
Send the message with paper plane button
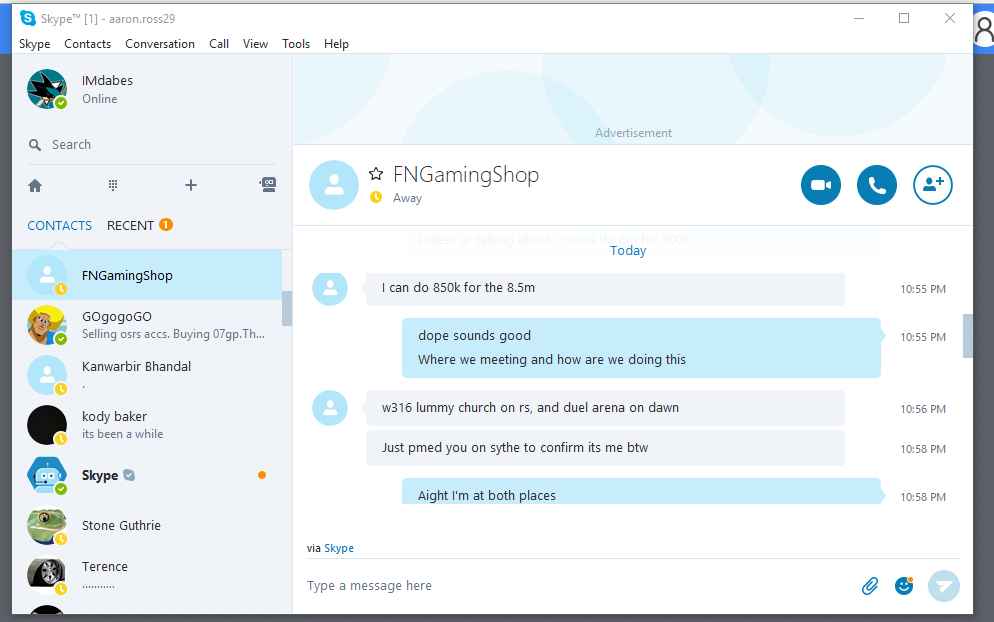(944, 586)
